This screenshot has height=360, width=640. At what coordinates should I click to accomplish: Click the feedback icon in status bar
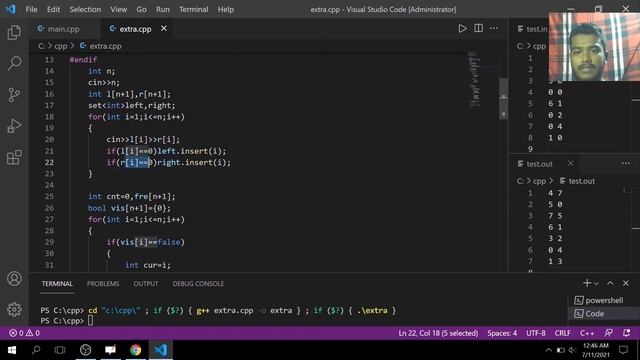click(608, 333)
